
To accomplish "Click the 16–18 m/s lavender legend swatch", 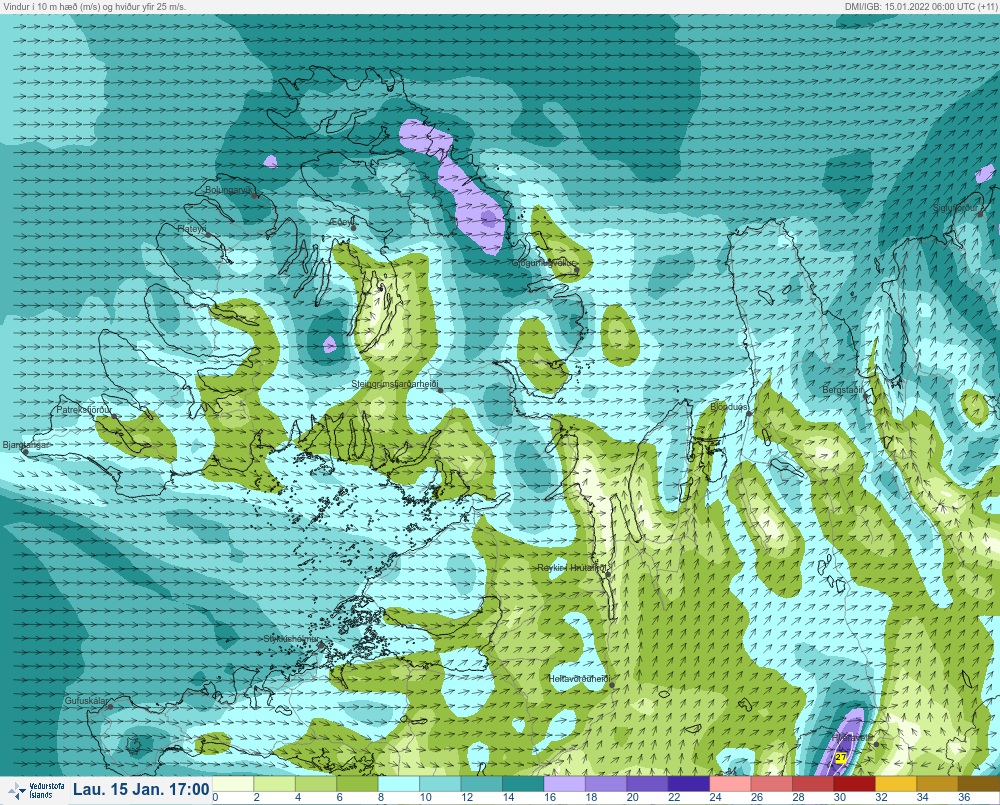I will [x=564, y=783].
